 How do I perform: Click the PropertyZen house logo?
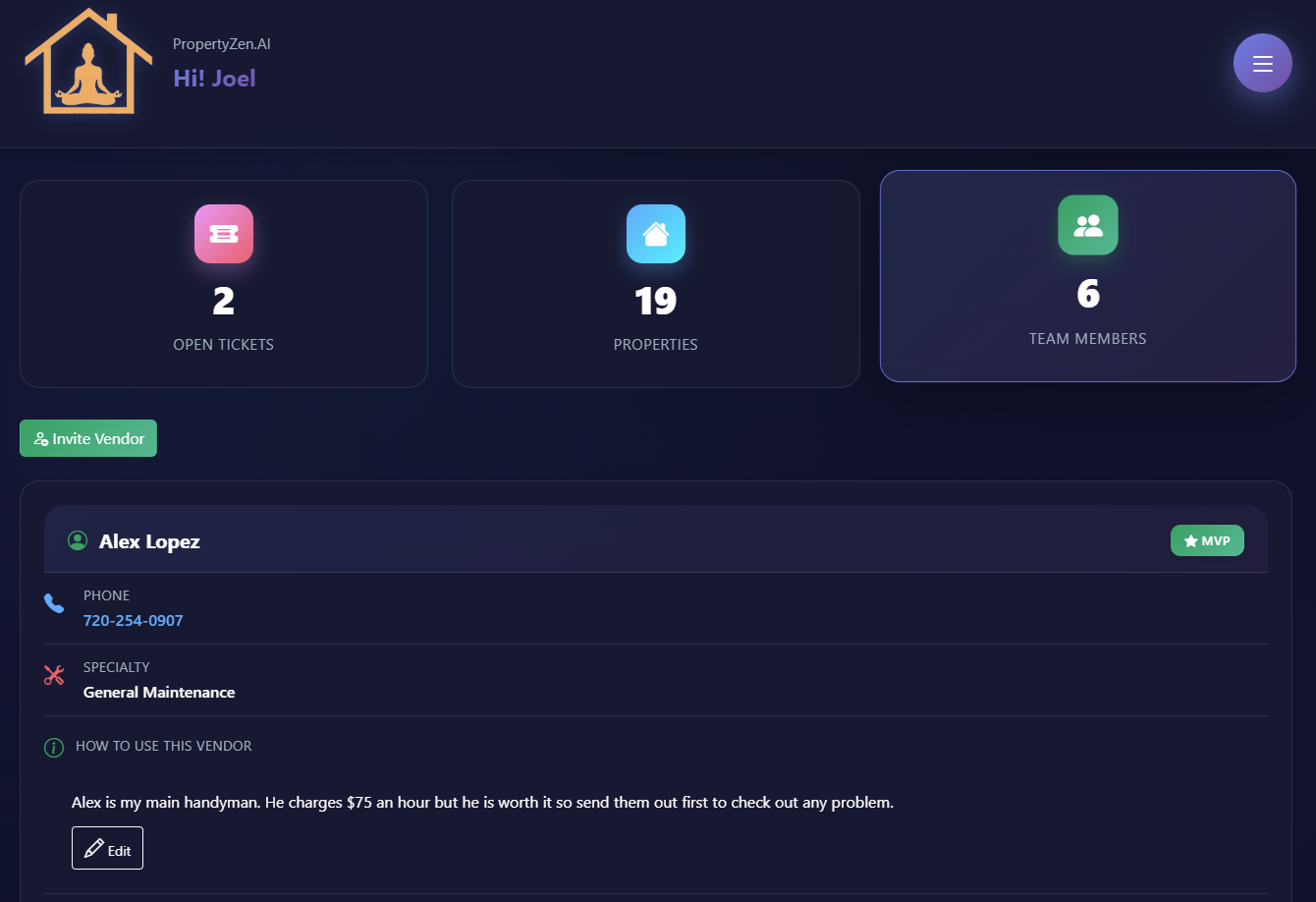coord(88,62)
